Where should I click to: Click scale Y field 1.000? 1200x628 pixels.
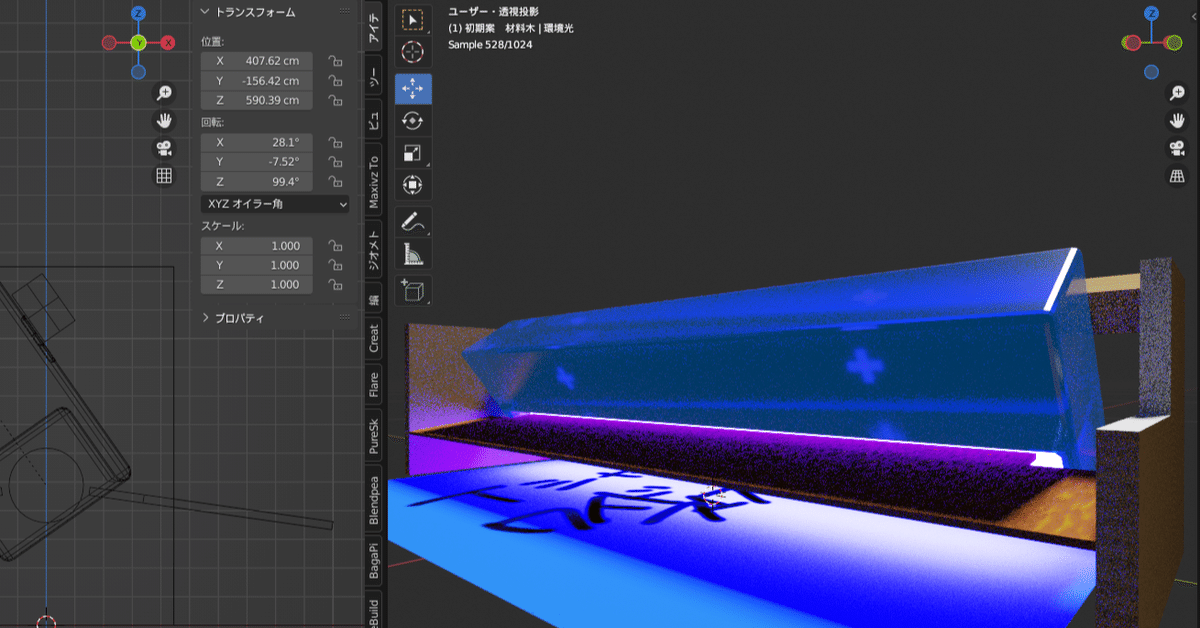coord(257,265)
